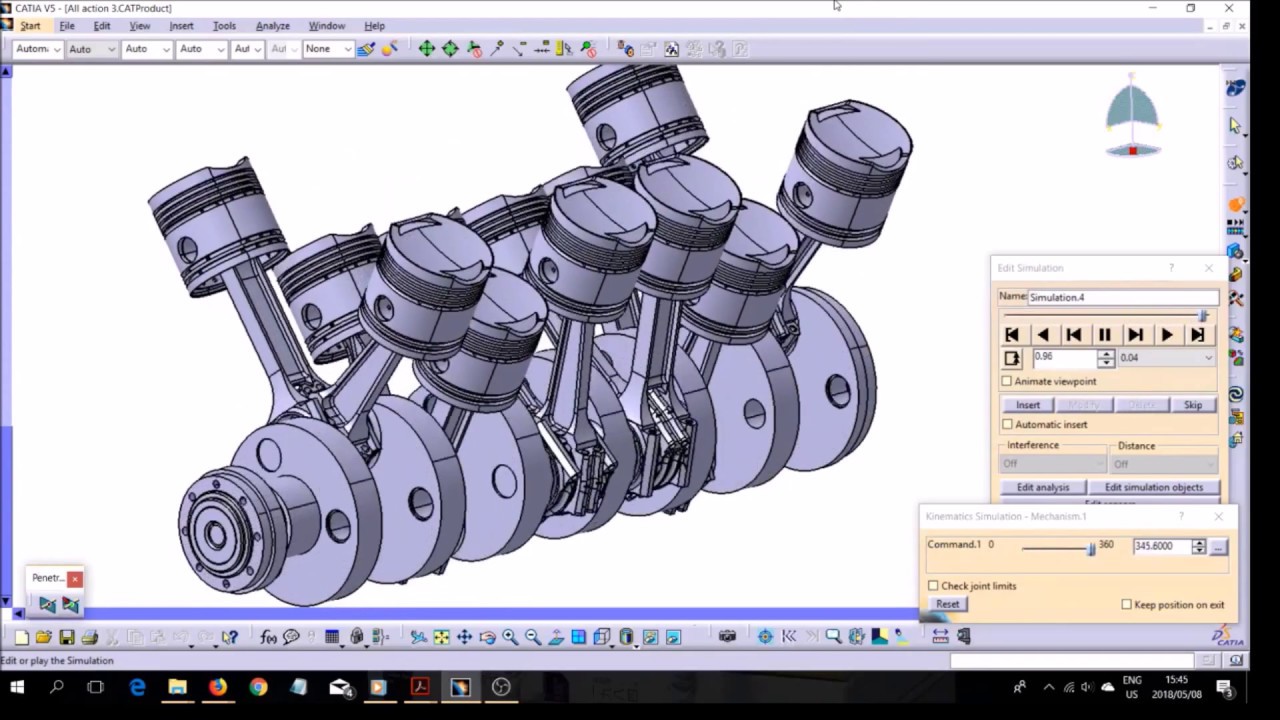Open a file using the folder icon
This screenshot has width=1280, height=720.
click(x=43, y=637)
